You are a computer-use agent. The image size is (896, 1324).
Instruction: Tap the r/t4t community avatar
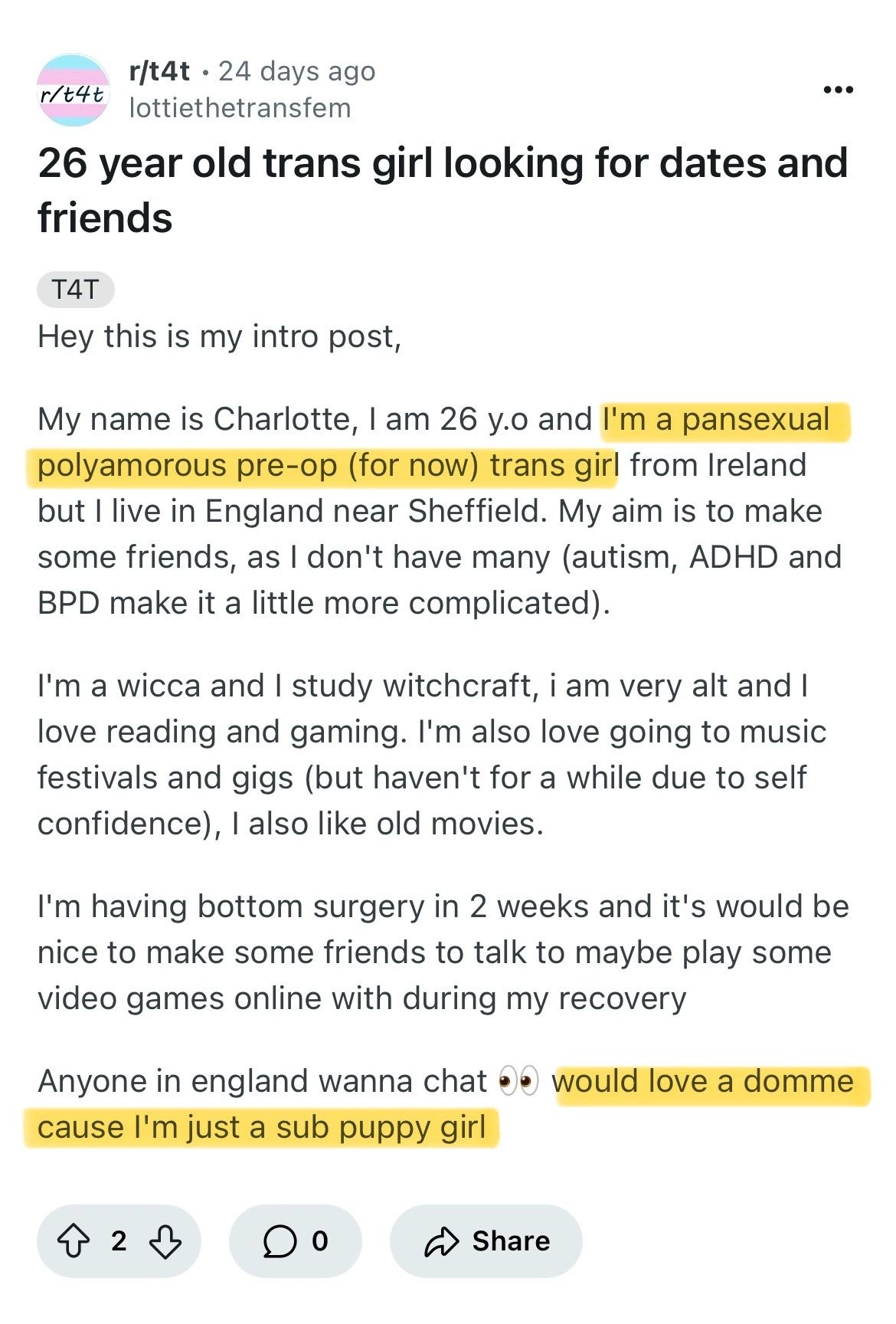[74, 90]
